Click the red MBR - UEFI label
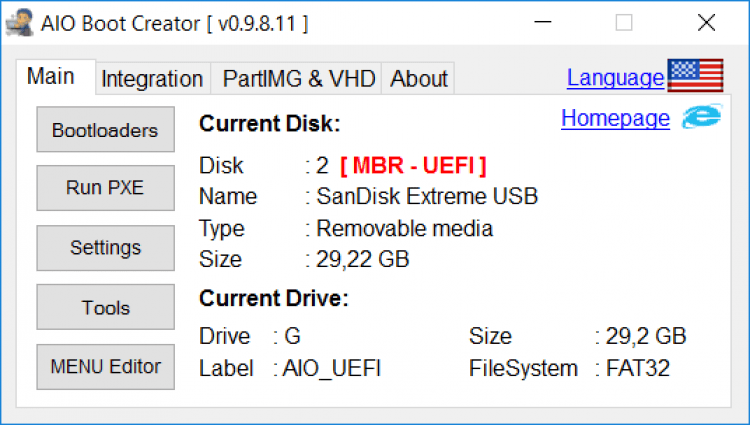The image size is (750, 425). pos(413,165)
